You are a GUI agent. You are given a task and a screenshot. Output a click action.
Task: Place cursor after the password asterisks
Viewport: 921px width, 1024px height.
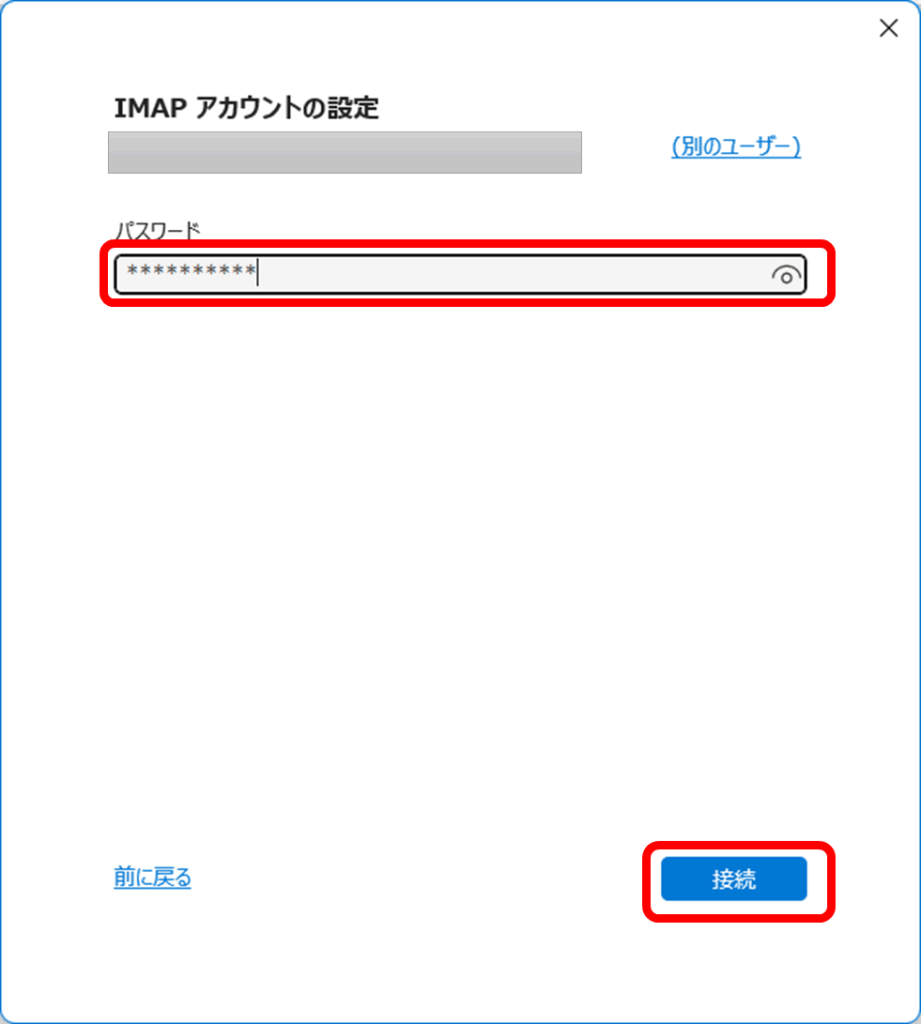pyautogui.click(x=259, y=272)
